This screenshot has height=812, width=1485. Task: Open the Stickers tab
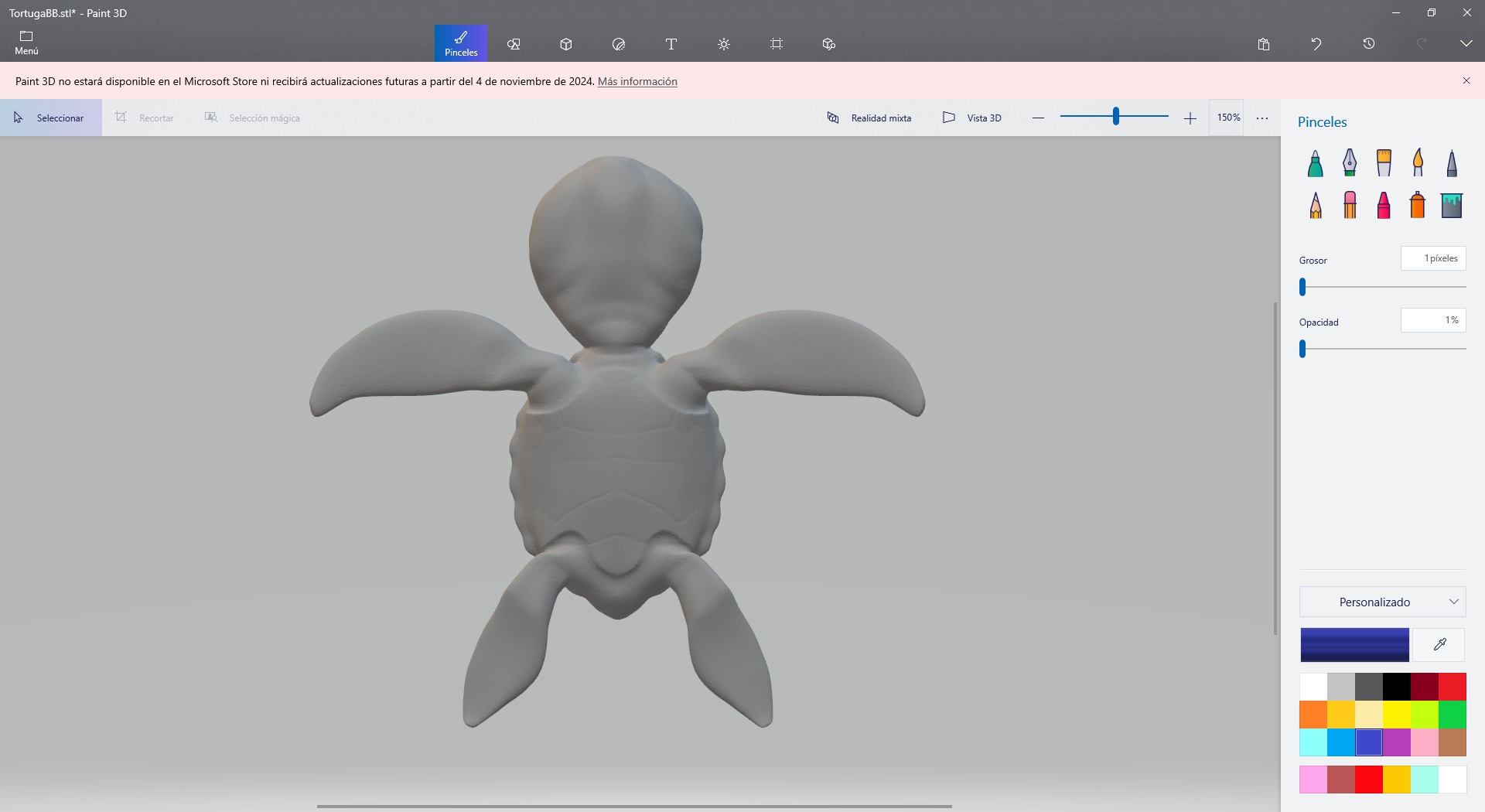[619, 44]
